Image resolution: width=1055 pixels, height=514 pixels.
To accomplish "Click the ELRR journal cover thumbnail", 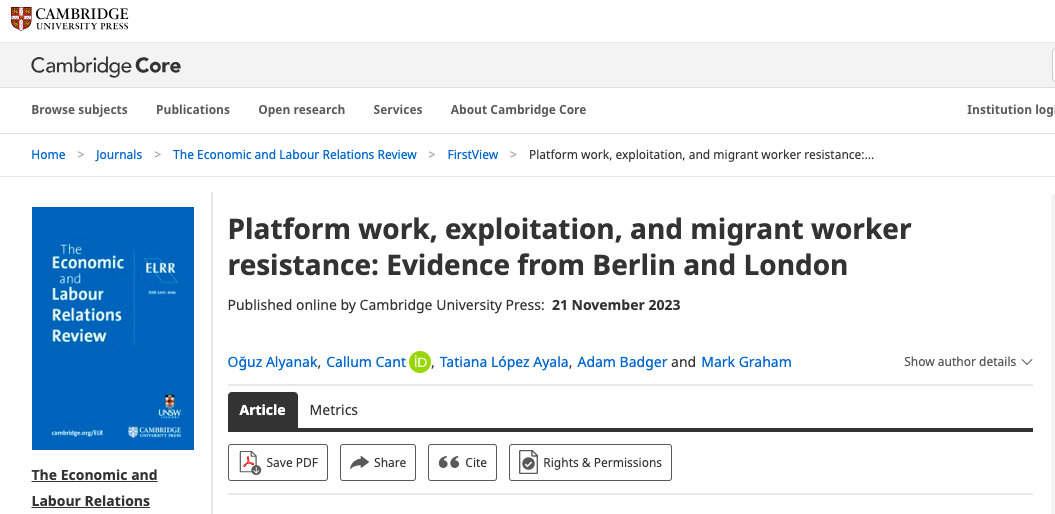I will click(x=113, y=328).
